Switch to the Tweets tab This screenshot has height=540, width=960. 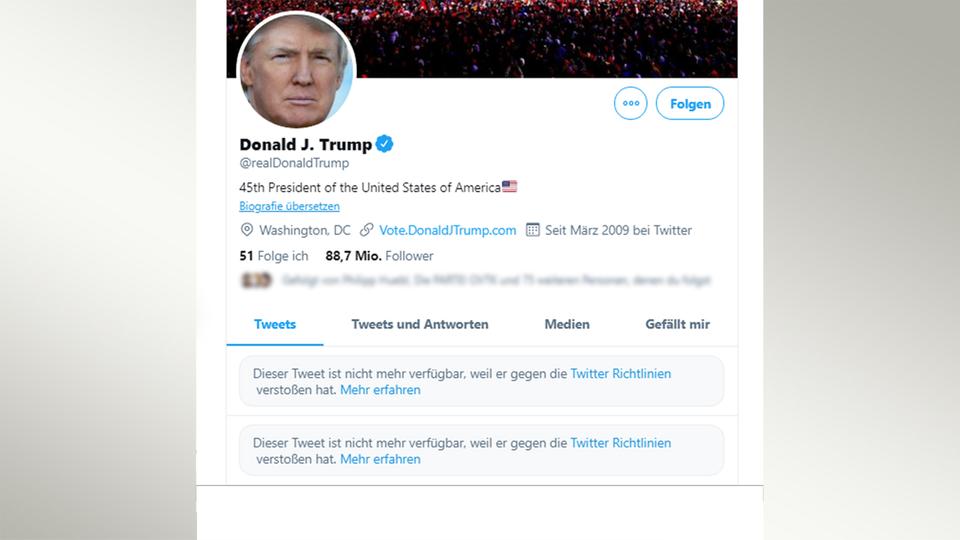tap(275, 324)
